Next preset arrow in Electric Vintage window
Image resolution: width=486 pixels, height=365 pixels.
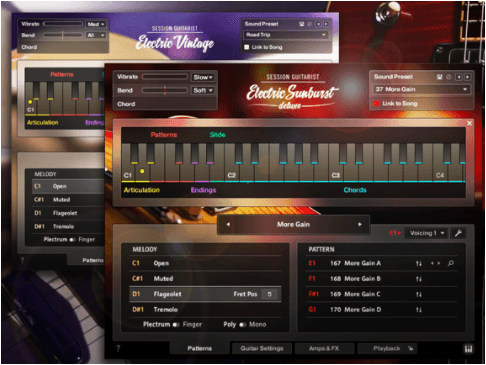point(326,24)
